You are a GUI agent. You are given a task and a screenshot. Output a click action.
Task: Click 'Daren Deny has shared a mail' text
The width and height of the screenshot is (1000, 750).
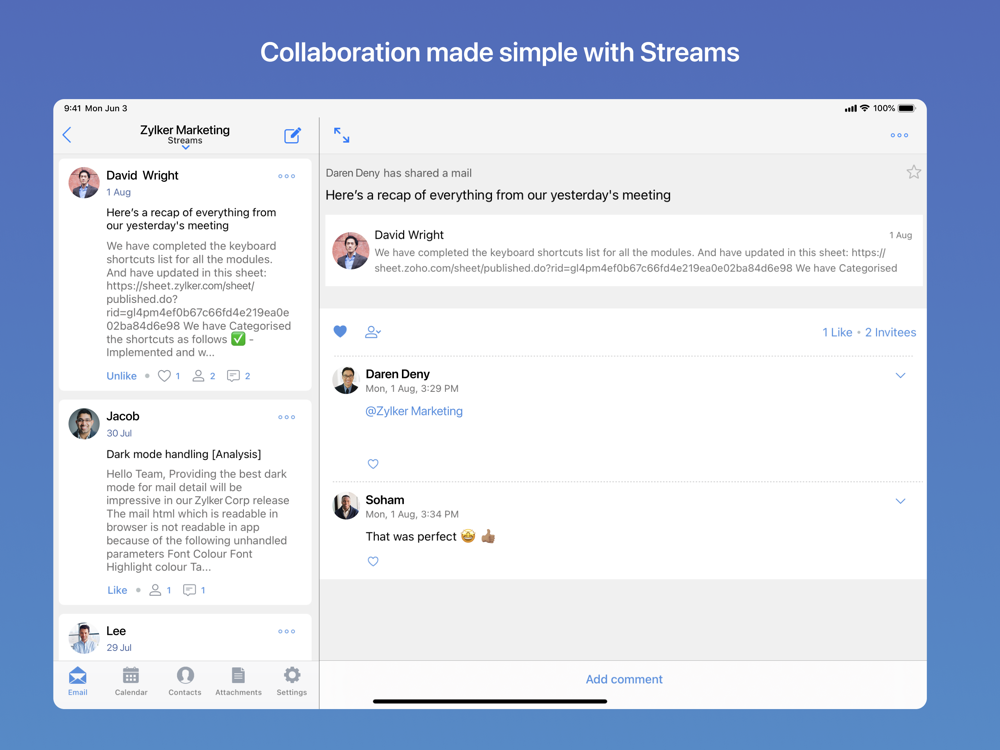point(399,173)
